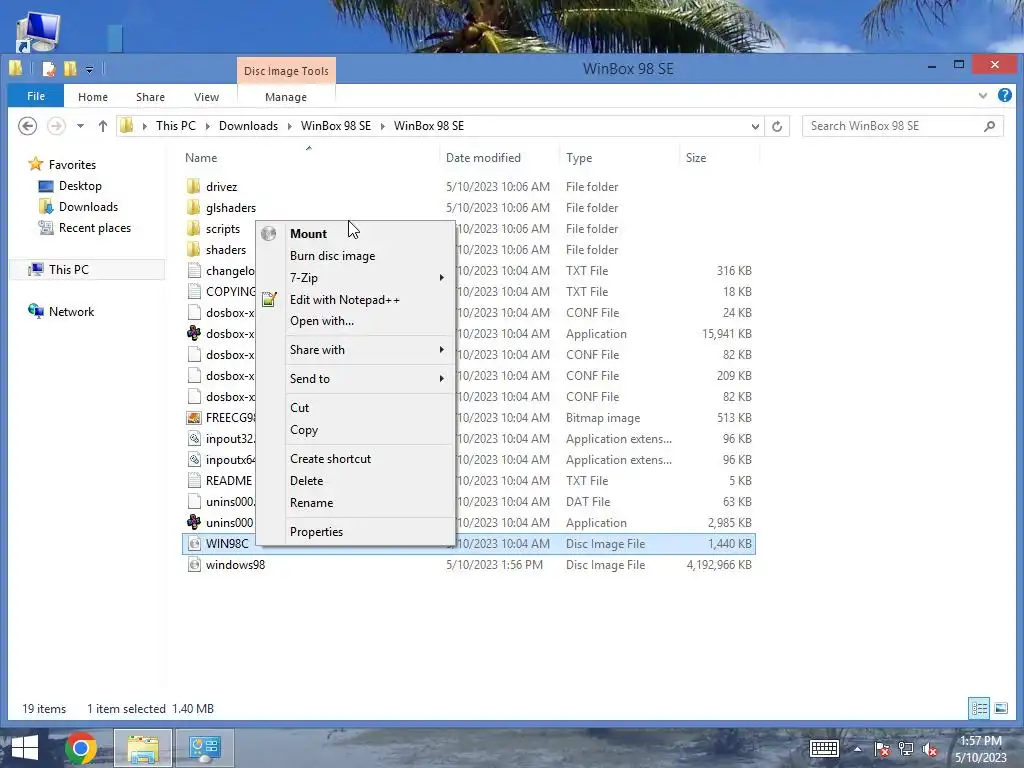Open the File ribbon tab
Image resolution: width=1024 pixels, height=768 pixels.
coord(36,96)
